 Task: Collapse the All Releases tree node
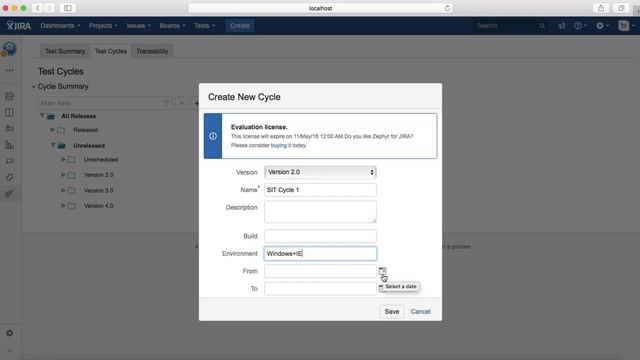[x=42, y=116]
